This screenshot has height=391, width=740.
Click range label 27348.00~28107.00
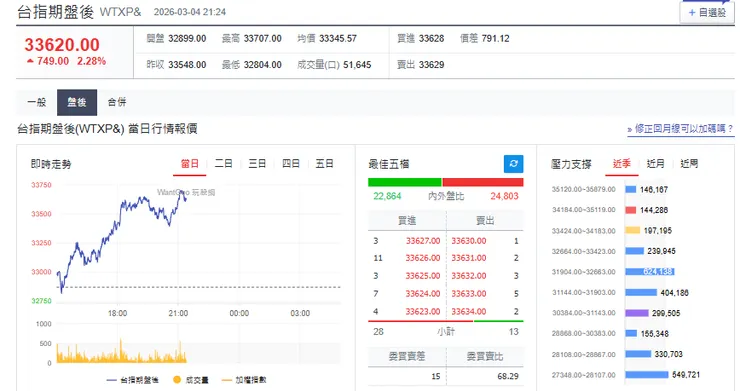pyautogui.click(x=584, y=375)
